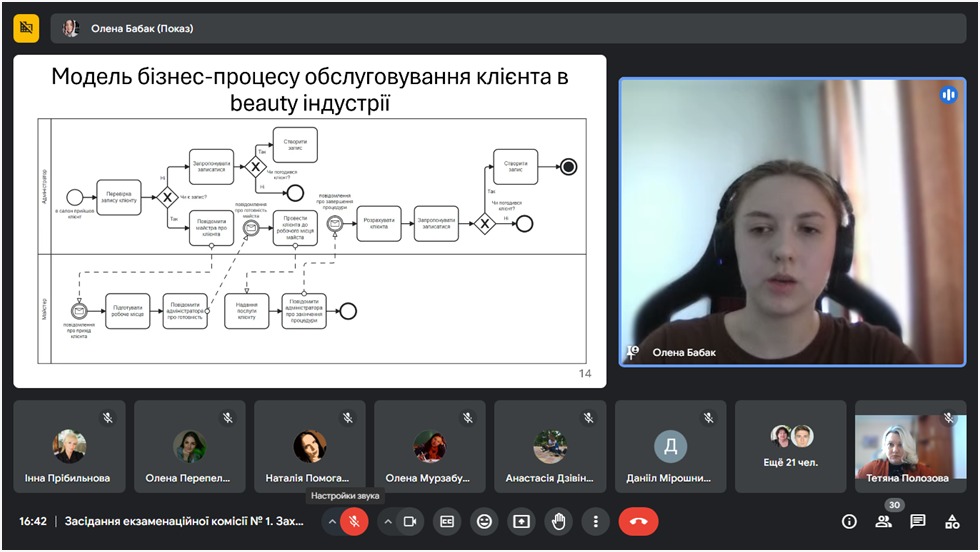Leave the call with the red hang-up button
The image size is (980, 552).
pos(638,521)
